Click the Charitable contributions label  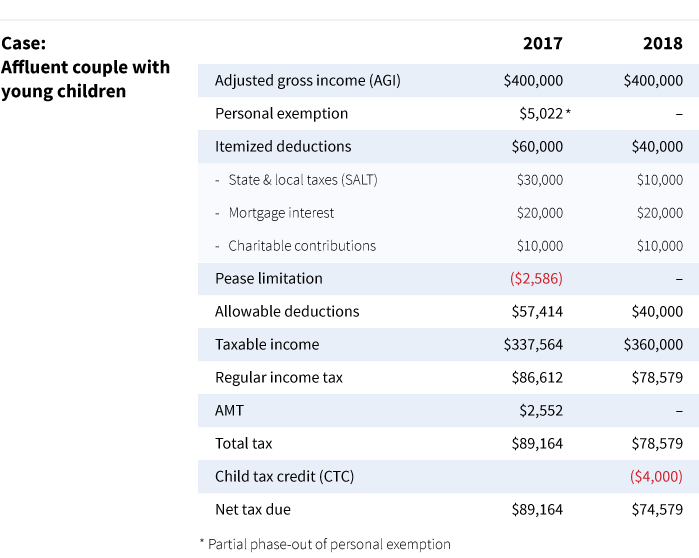pyautogui.click(x=302, y=246)
